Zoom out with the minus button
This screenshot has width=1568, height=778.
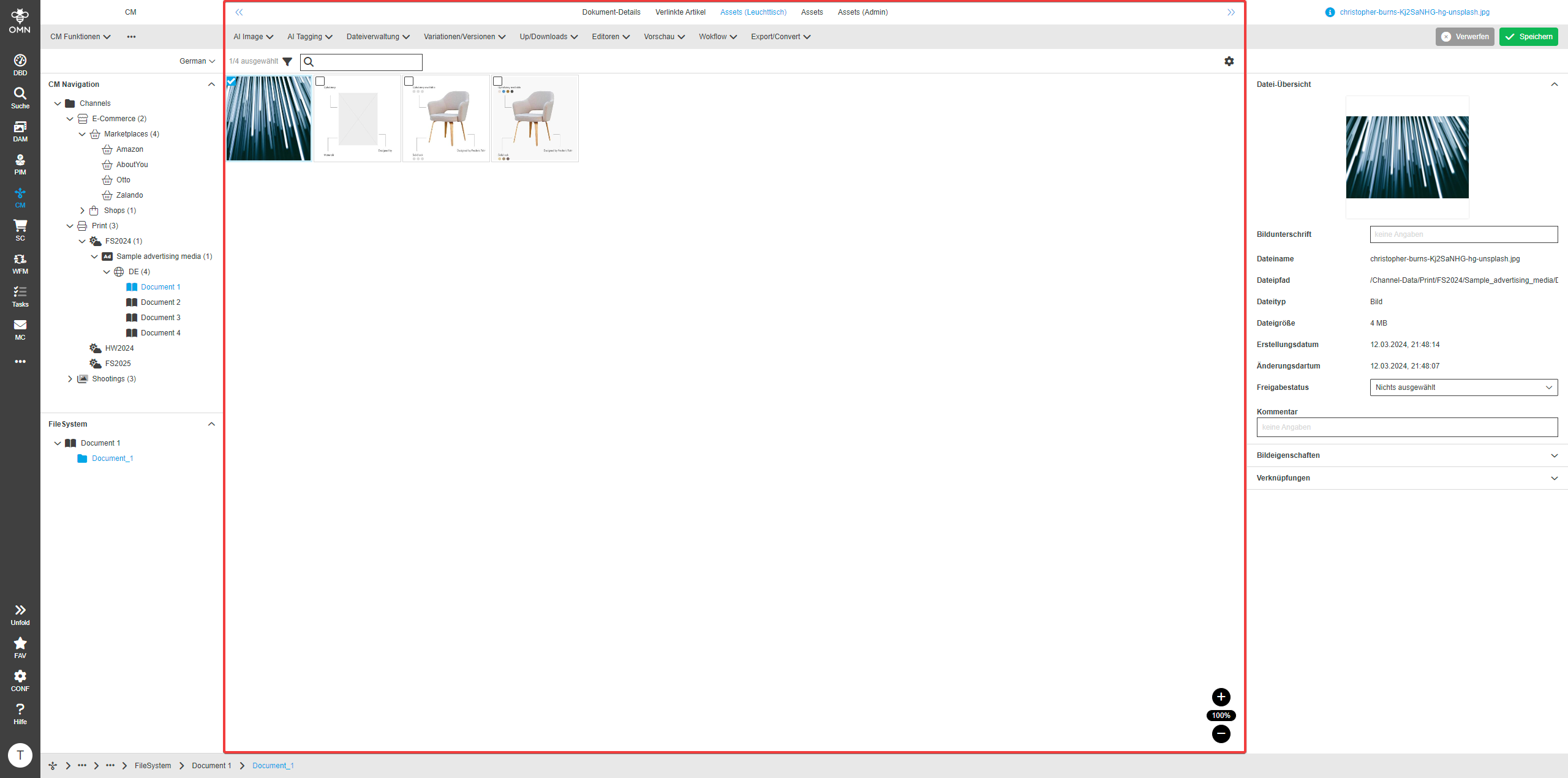1221,733
